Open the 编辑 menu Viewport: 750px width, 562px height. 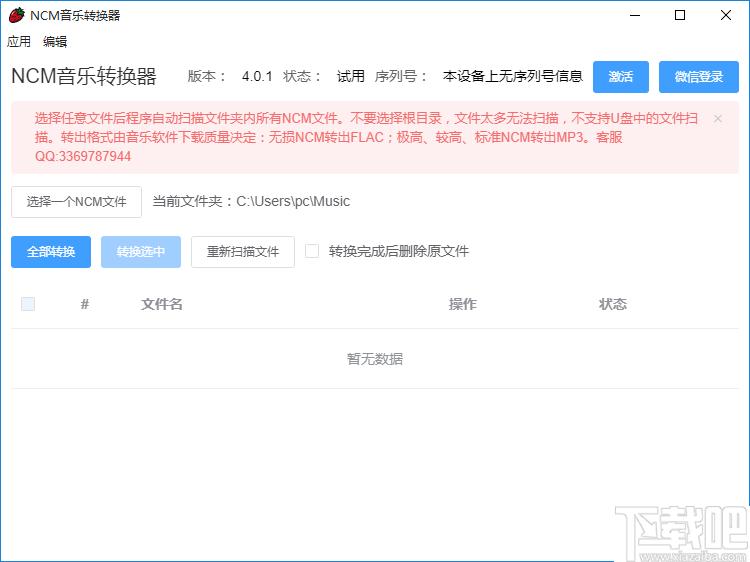tap(55, 42)
